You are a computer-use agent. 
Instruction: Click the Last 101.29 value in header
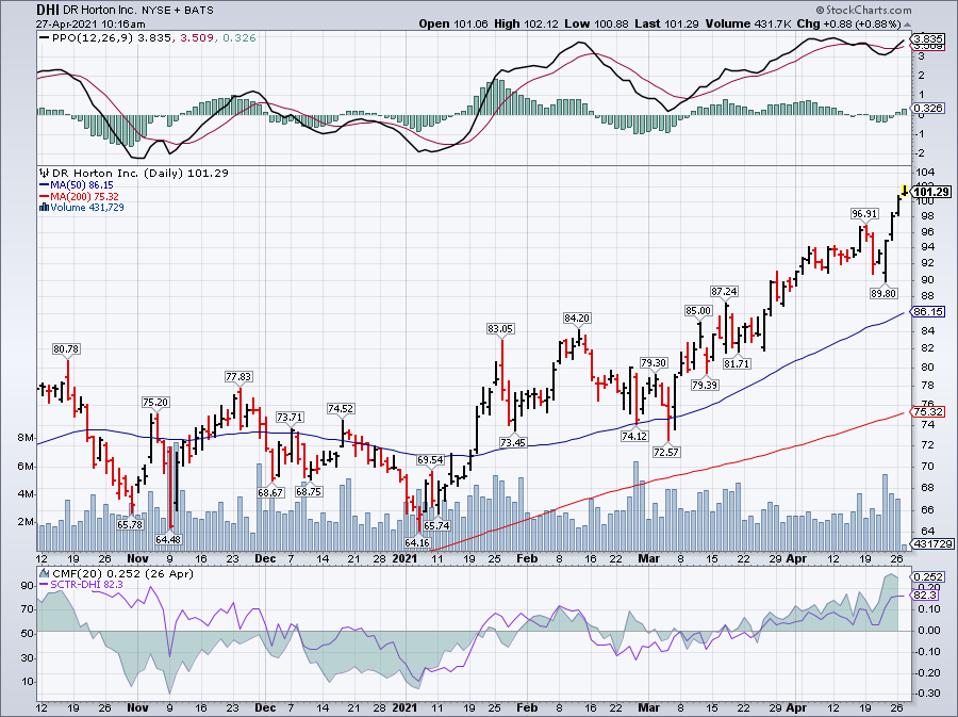[x=666, y=24]
